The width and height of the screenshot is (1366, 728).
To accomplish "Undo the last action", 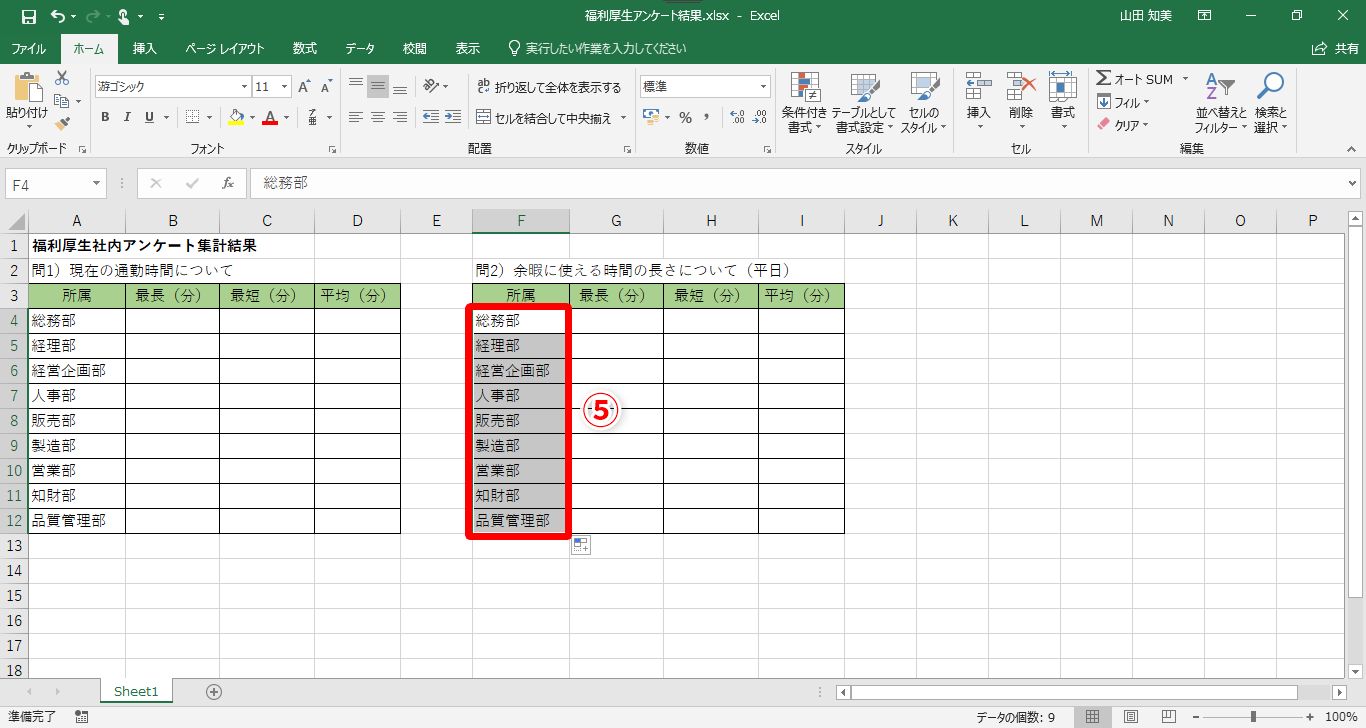I will [x=58, y=16].
